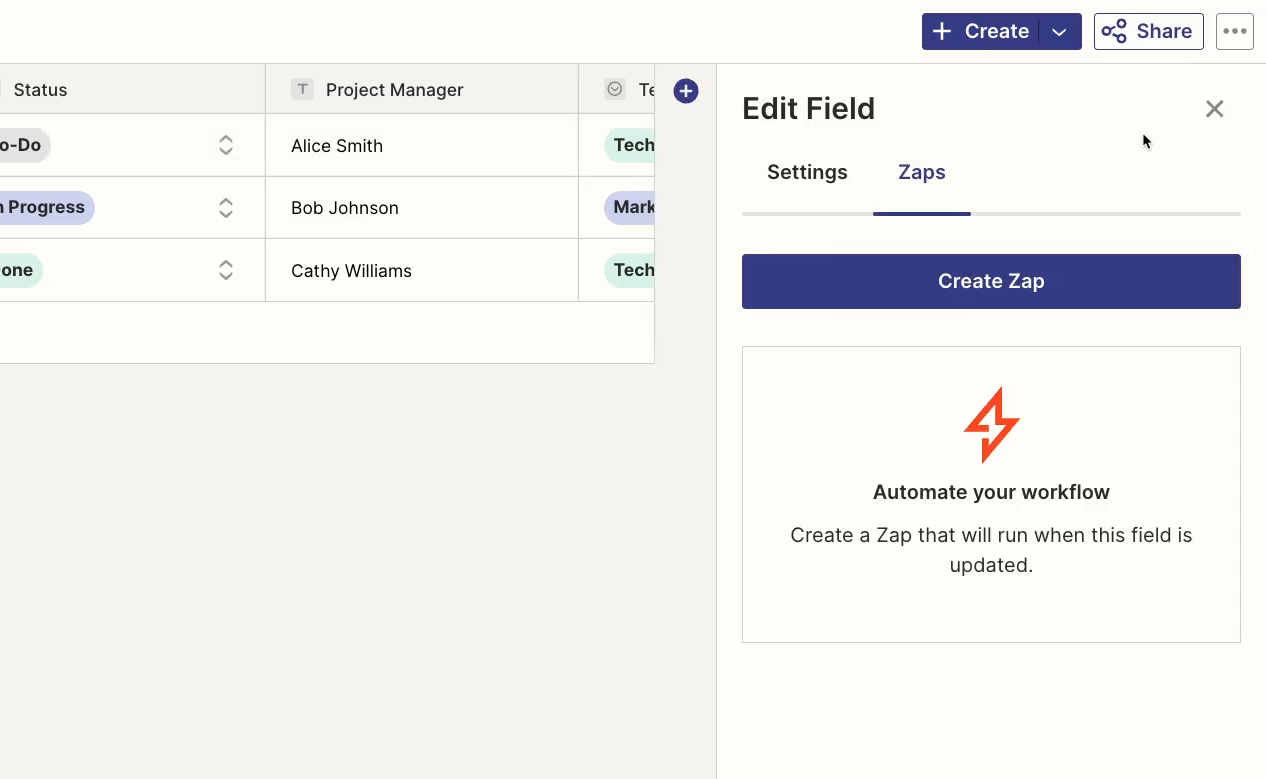Open the status dropdown in the Done row
1266x779 pixels.
coord(226,270)
